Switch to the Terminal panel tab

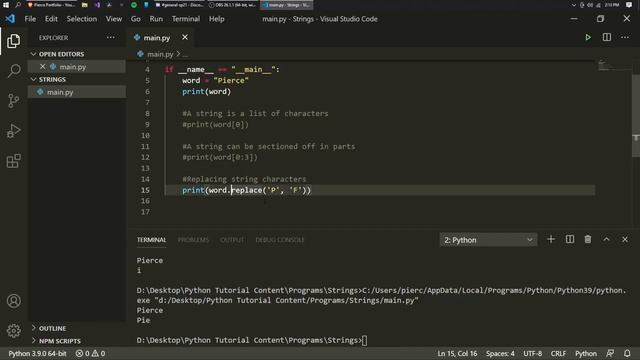pos(151,240)
